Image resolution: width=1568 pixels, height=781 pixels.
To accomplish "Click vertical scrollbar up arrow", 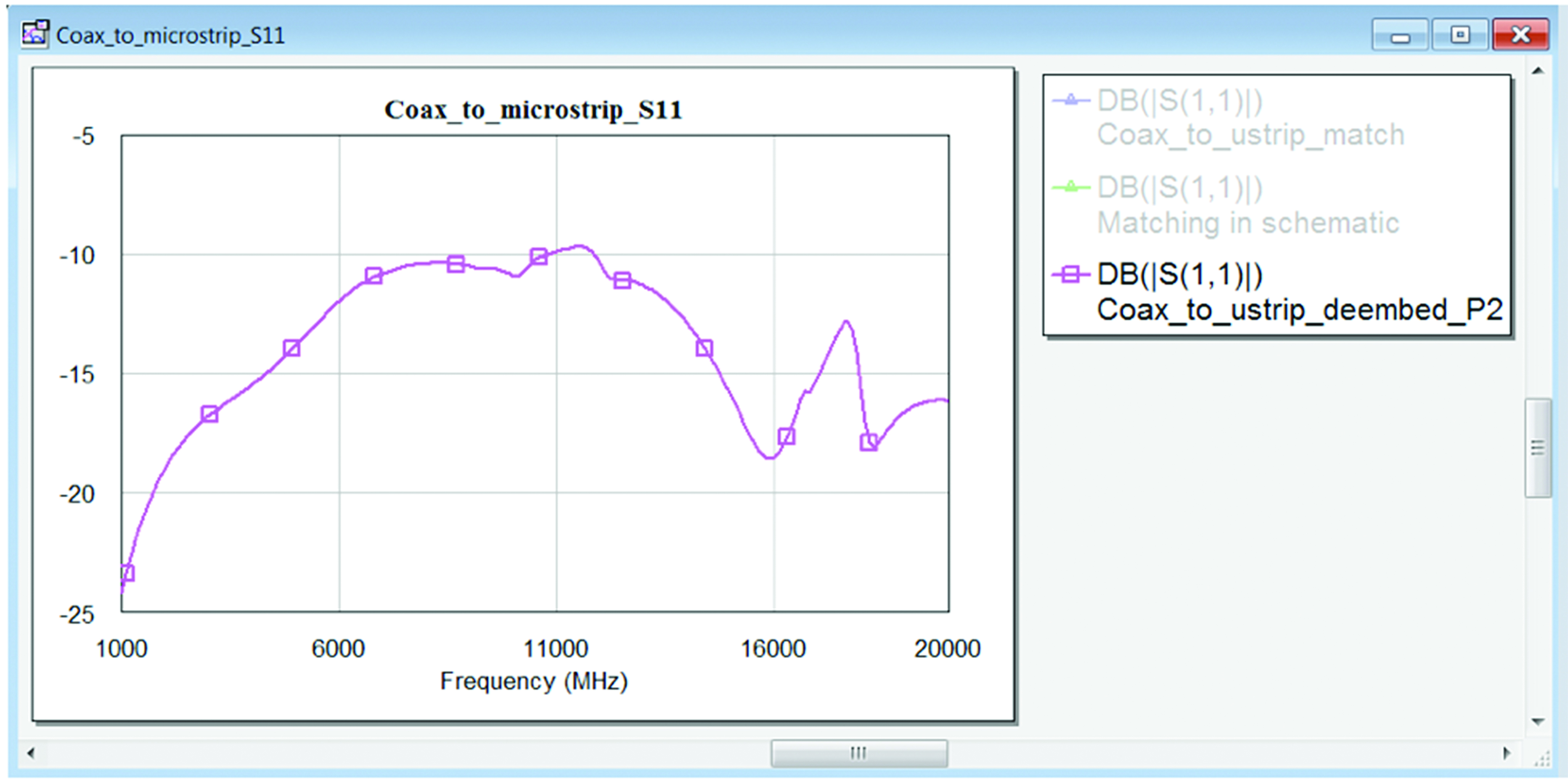I will tap(1538, 71).
